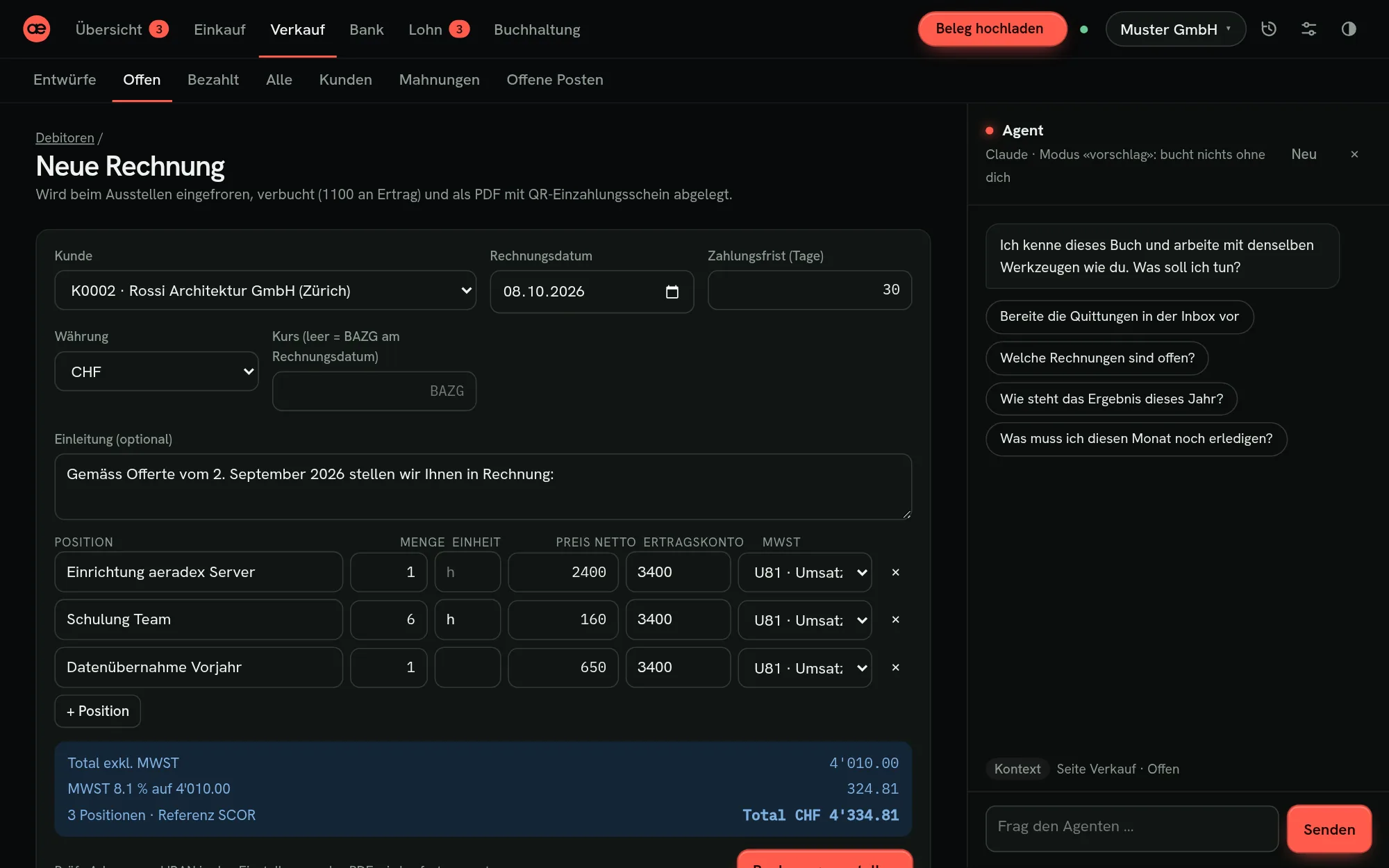Open MWST dropdown for Einrichtung aeradex Server
1389x868 pixels.
click(805, 572)
